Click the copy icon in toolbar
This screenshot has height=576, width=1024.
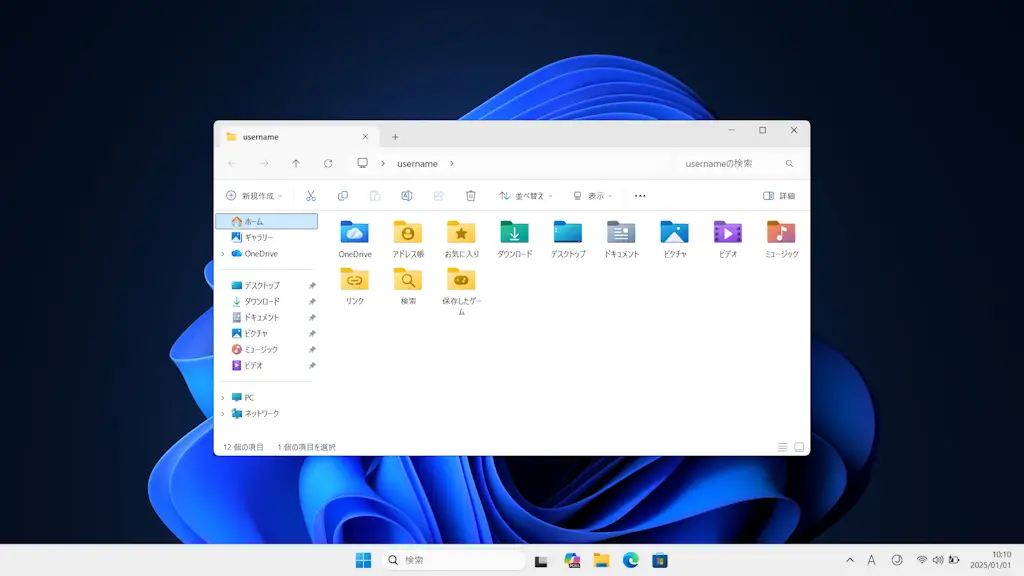(x=343, y=196)
